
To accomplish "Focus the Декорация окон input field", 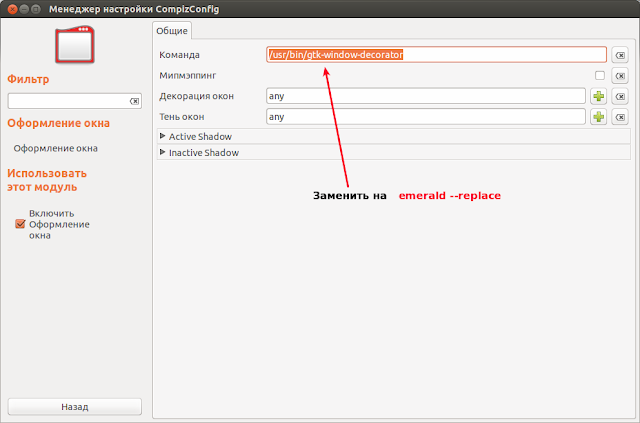I will click(x=426, y=96).
